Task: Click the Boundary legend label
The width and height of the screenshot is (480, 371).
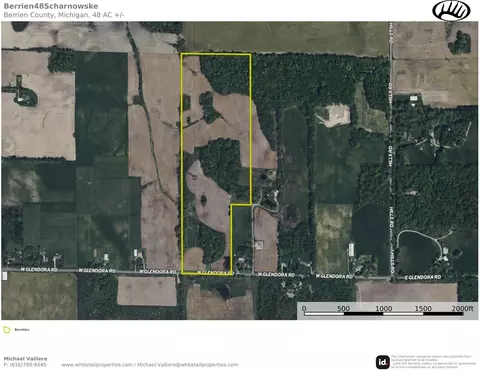Action: pos(22,330)
